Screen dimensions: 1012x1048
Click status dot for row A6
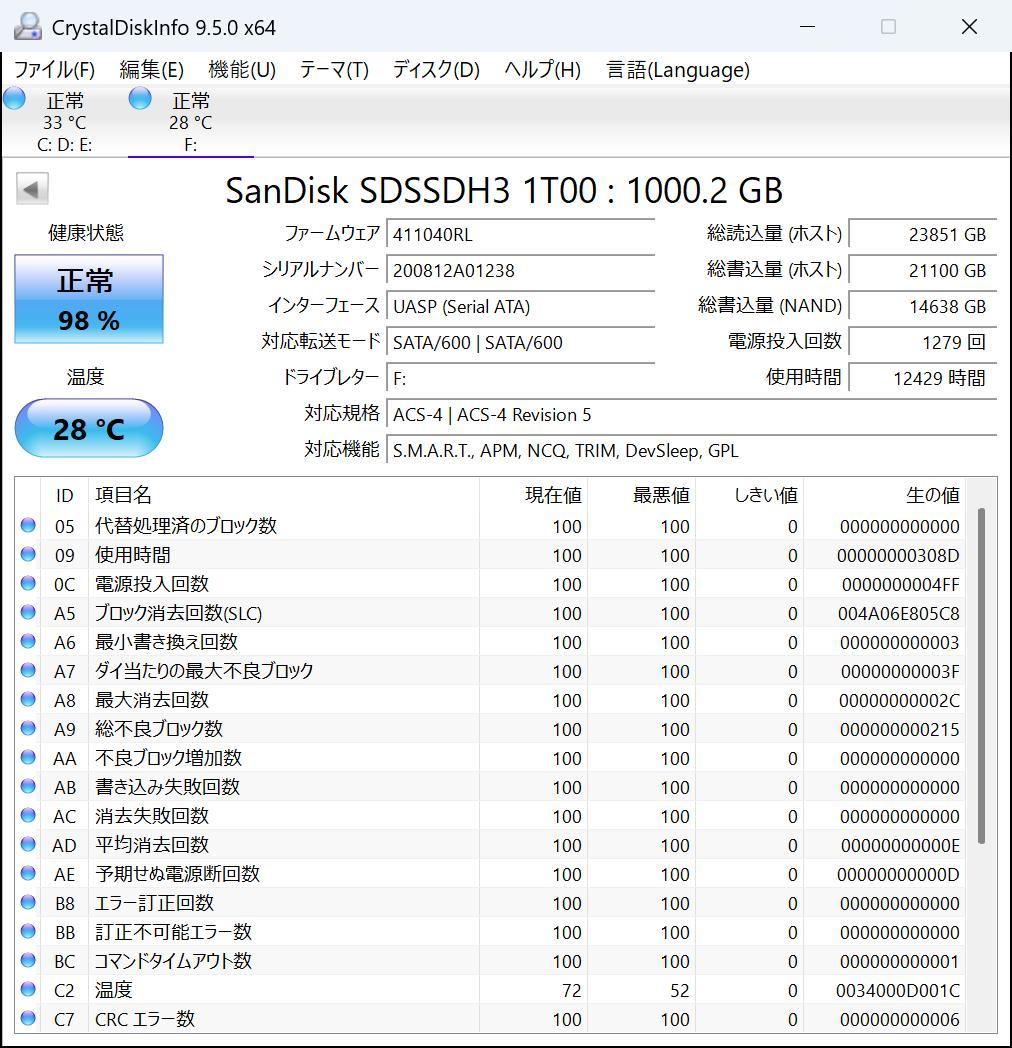[x=28, y=642]
